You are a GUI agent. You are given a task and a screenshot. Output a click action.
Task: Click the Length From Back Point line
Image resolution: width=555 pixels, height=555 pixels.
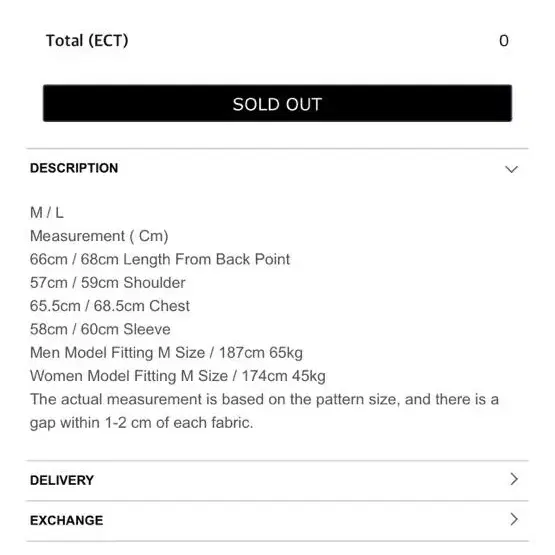coord(160,259)
